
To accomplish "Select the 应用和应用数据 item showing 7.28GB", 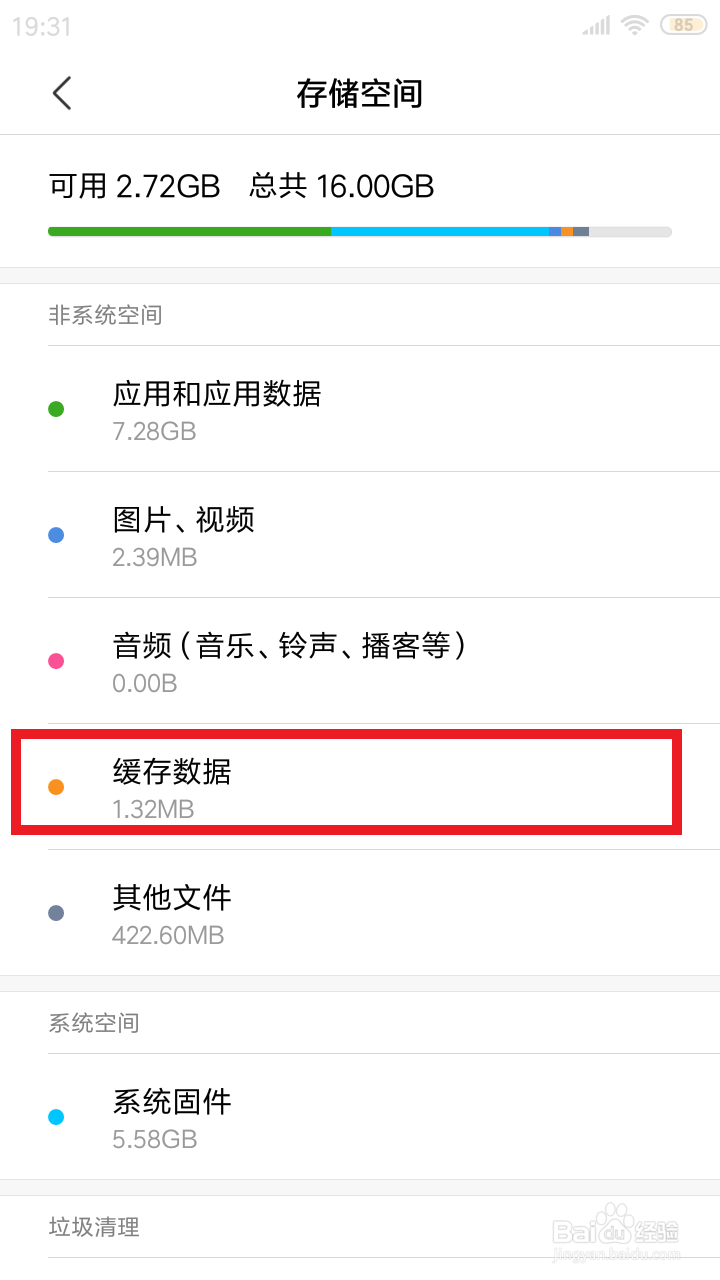I will tap(300, 410).
